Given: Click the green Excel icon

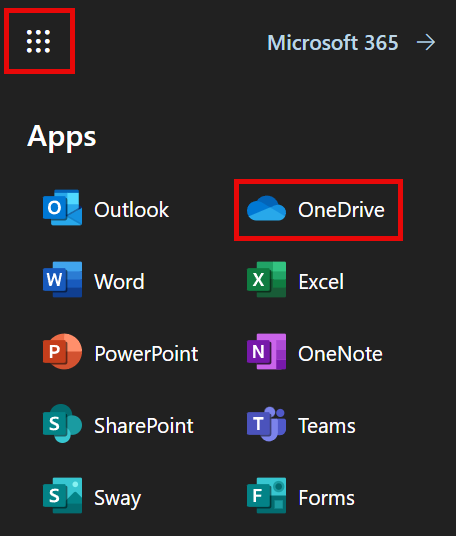Looking at the screenshot, I should 266,279.
